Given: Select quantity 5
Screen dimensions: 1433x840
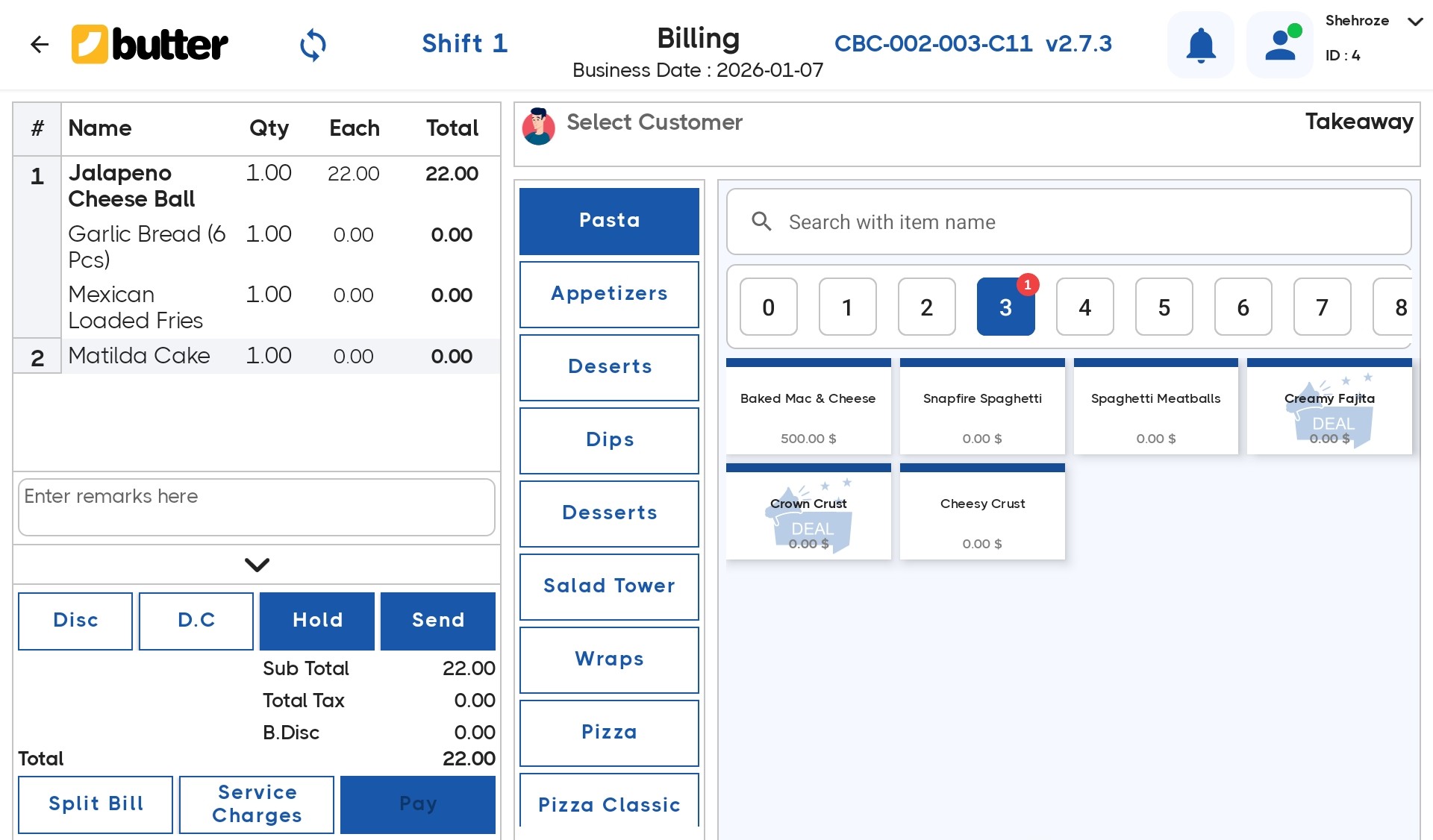Looking at the screenshot, I should [1164, 307].
